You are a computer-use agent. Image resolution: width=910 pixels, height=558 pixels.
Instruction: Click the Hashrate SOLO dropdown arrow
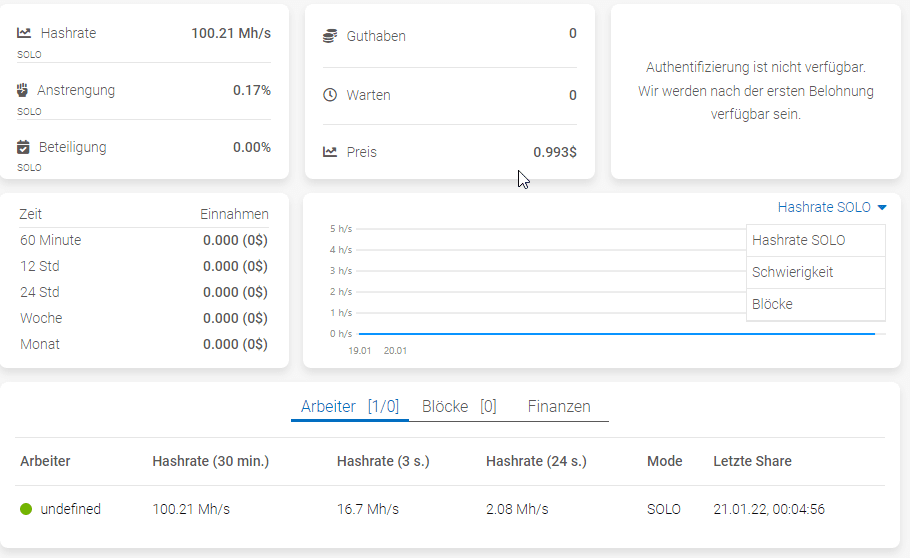[882, 207]
